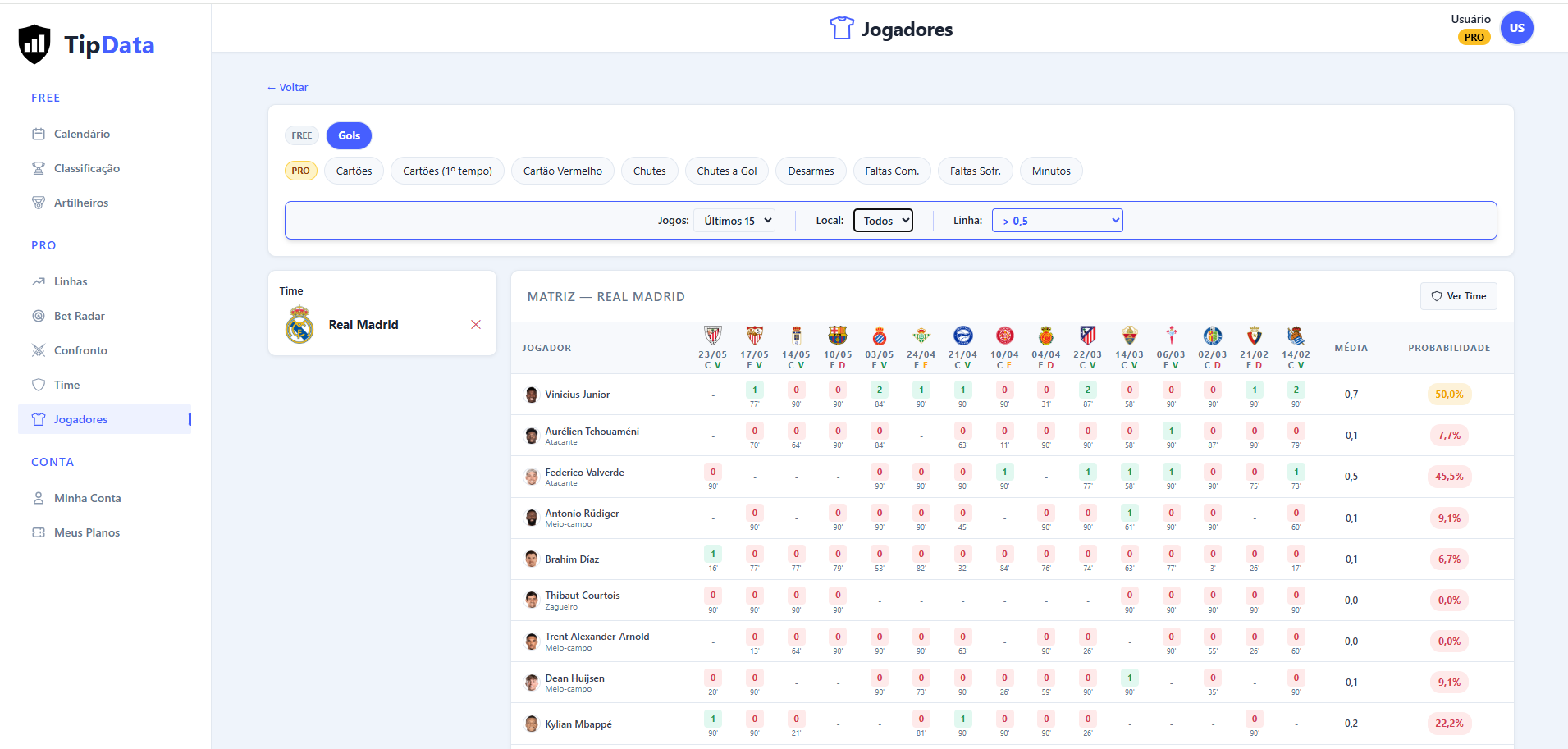1568x749 pixels.
Task: Select the Chutes a Gol filter
Action: pos(727,171)
